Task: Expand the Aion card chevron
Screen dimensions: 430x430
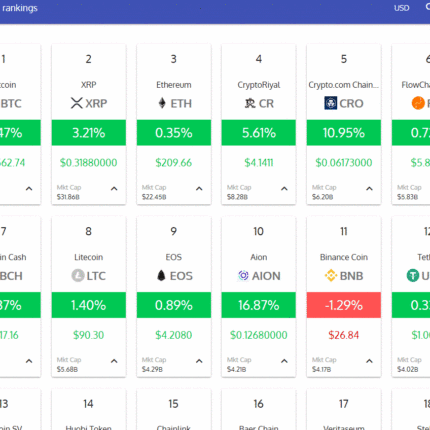Action: [x=284, y=361]
